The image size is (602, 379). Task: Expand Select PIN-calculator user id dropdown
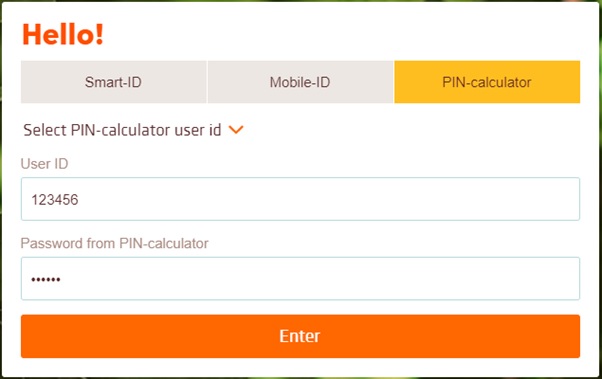(133, 130)
